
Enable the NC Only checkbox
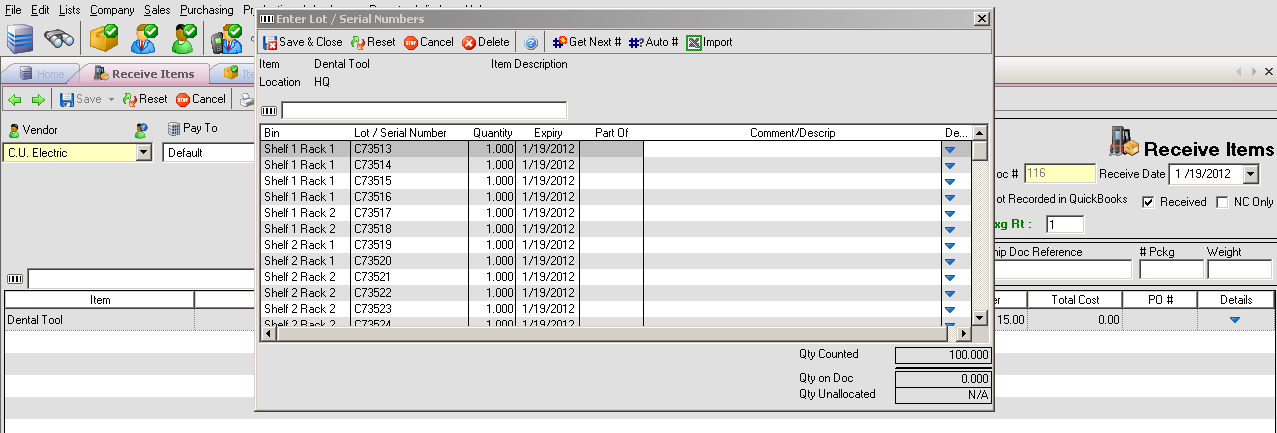click(1222, 202)
